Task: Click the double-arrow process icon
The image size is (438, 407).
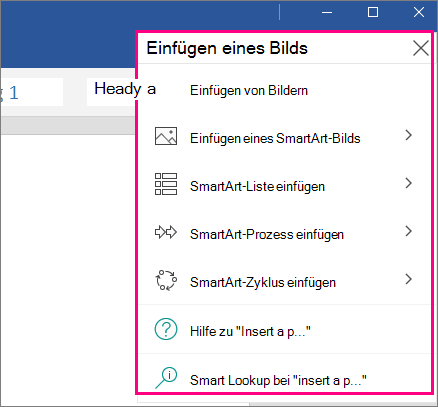Action: [166, 232]
